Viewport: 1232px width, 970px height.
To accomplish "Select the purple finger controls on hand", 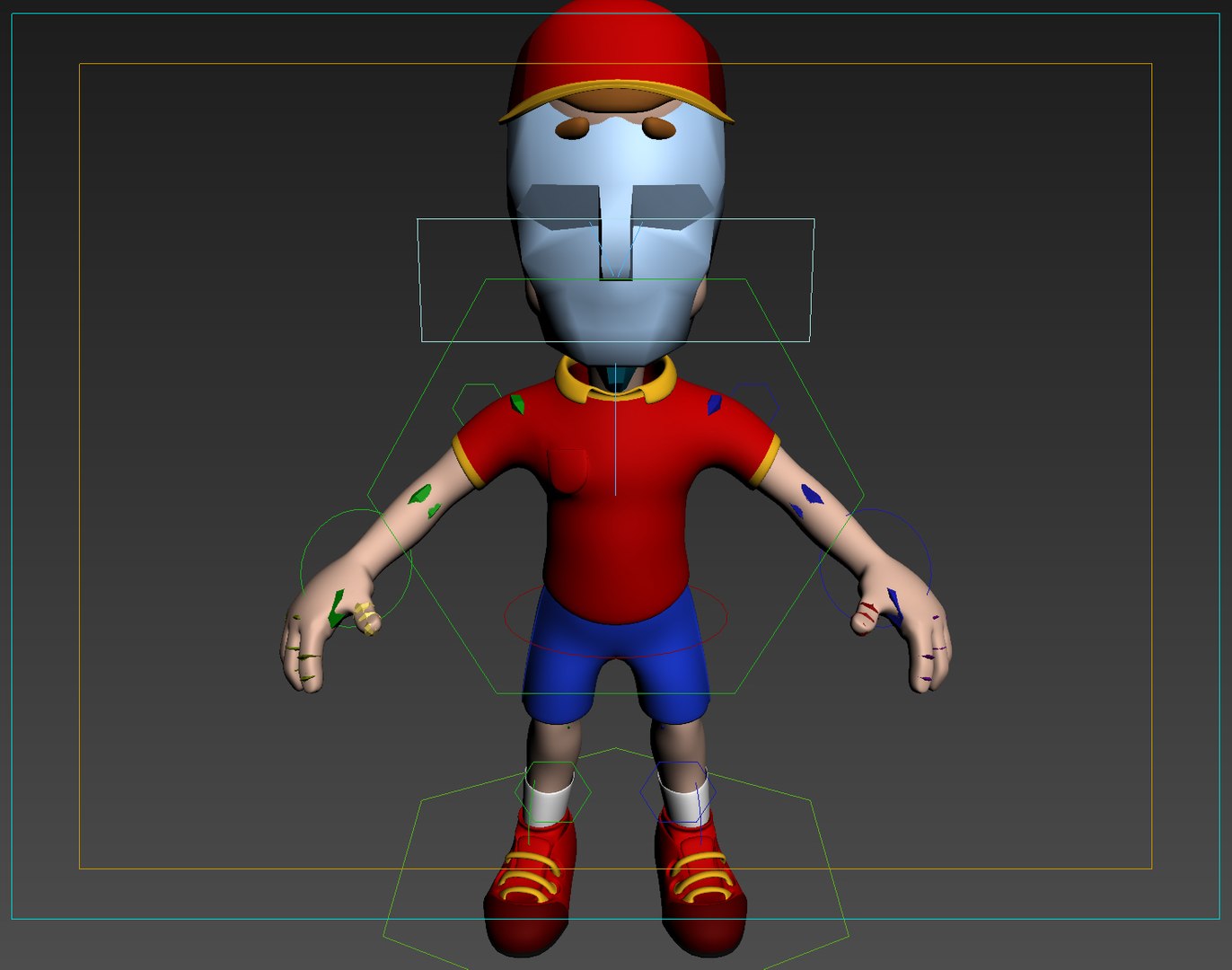I will (934, 648).
